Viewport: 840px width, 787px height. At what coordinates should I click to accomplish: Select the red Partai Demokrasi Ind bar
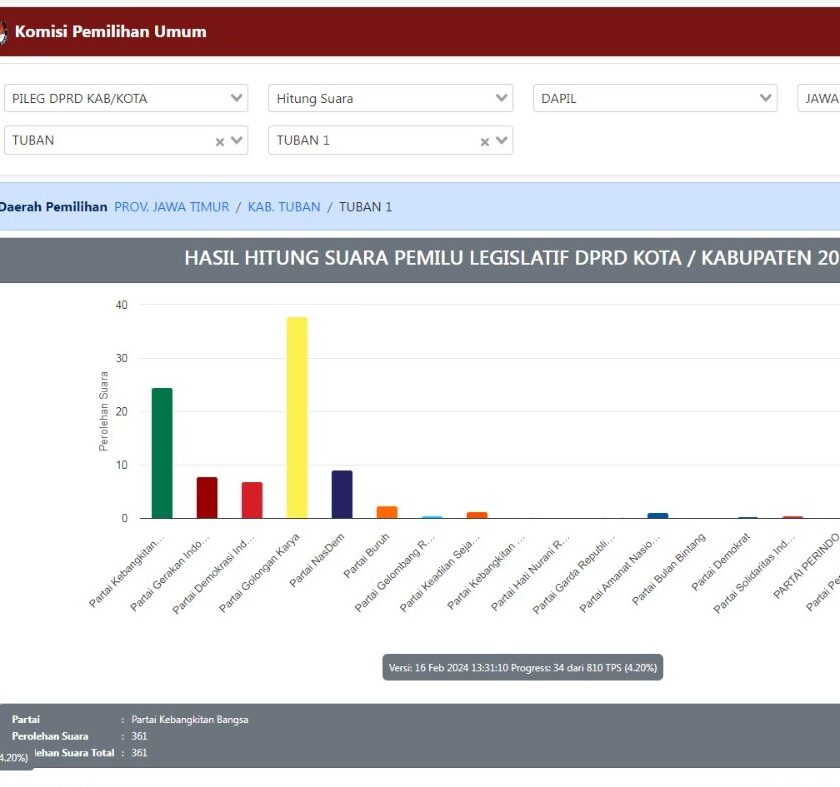click(x=252, y=500)
